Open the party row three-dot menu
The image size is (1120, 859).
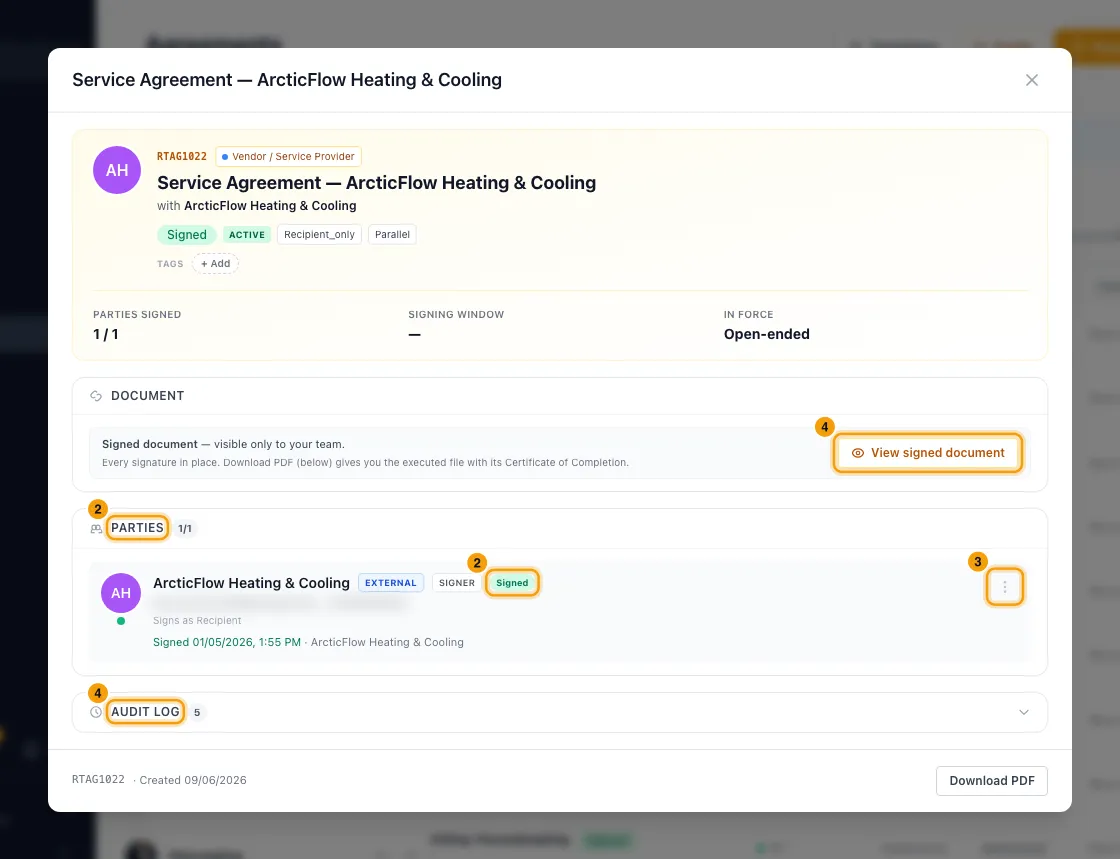(x=1004, y=587)
